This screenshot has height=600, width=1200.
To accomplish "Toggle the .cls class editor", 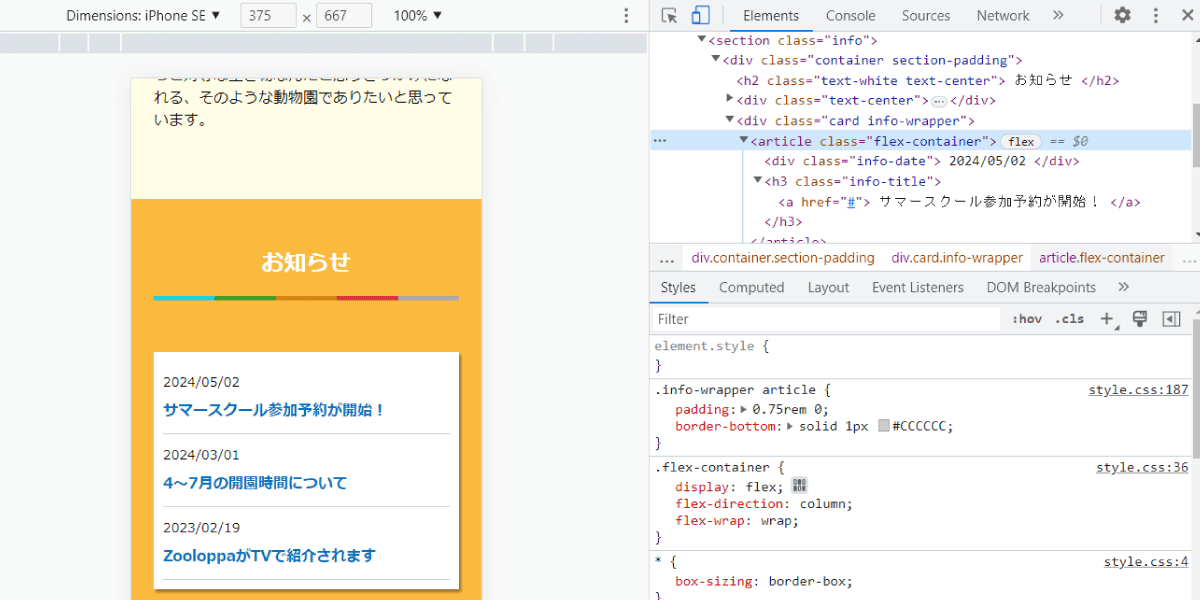I will (x=1069, y=319).
